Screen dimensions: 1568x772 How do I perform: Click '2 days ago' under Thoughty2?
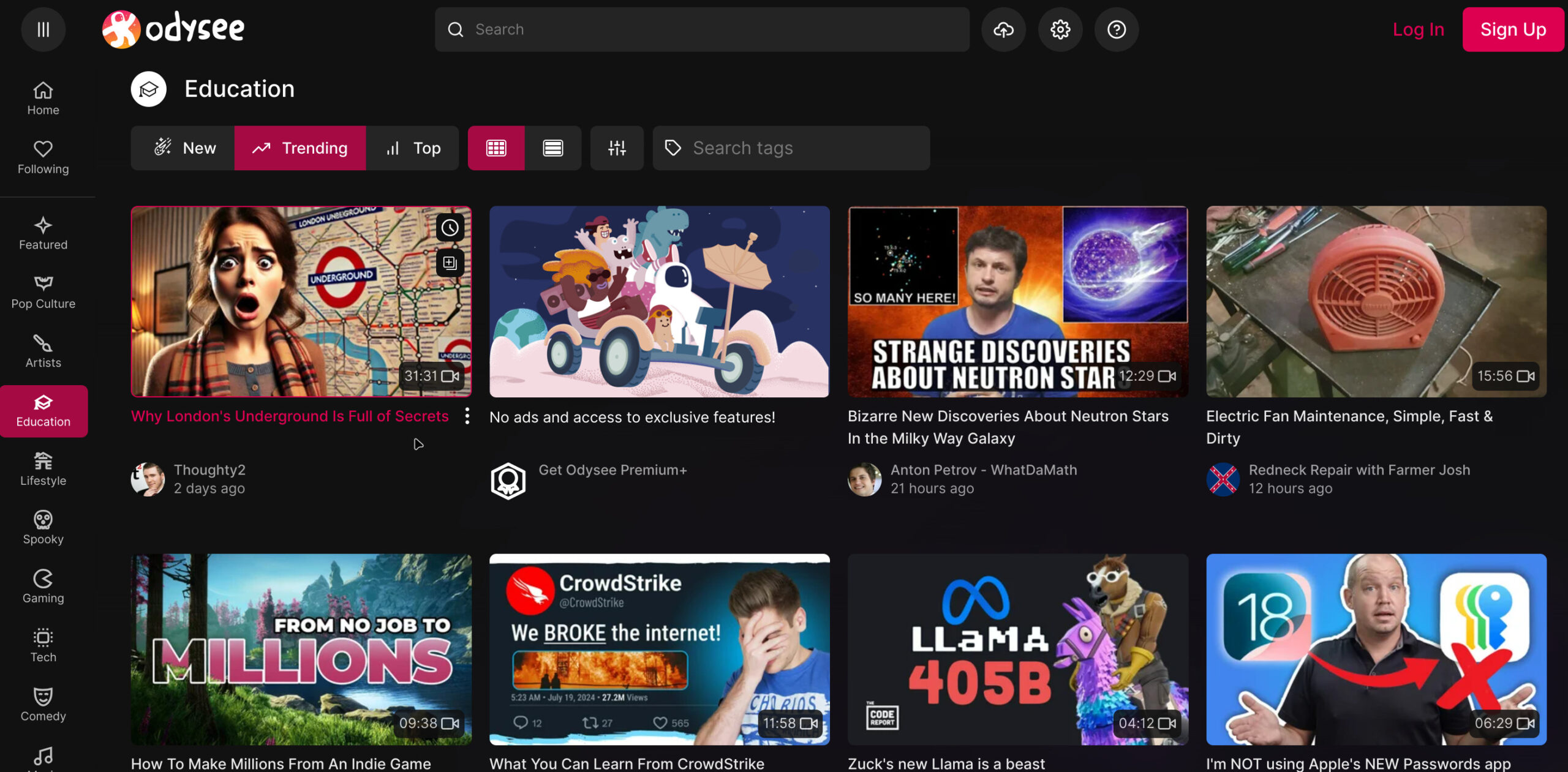coord(209,489)
